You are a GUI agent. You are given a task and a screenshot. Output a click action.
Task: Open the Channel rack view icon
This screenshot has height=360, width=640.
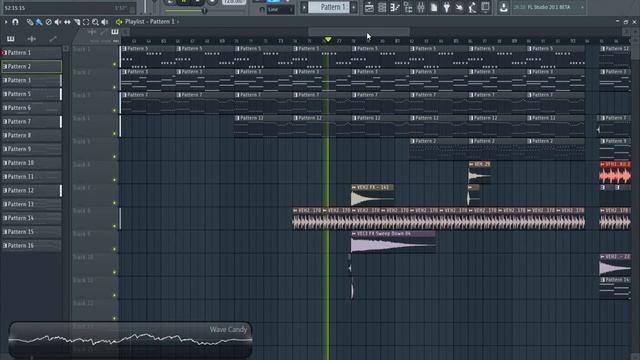point(382,7)
